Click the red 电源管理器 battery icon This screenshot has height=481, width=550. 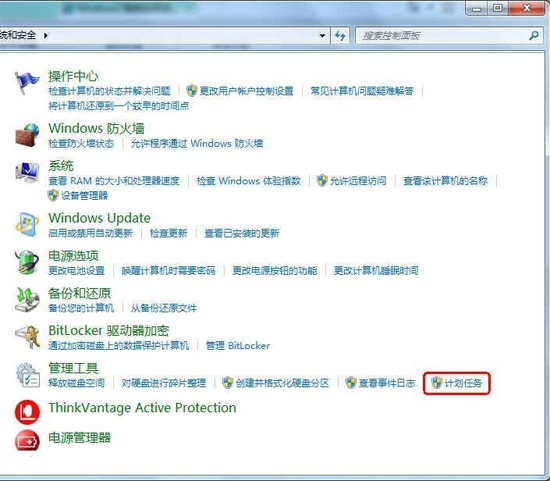coord(27,441)
